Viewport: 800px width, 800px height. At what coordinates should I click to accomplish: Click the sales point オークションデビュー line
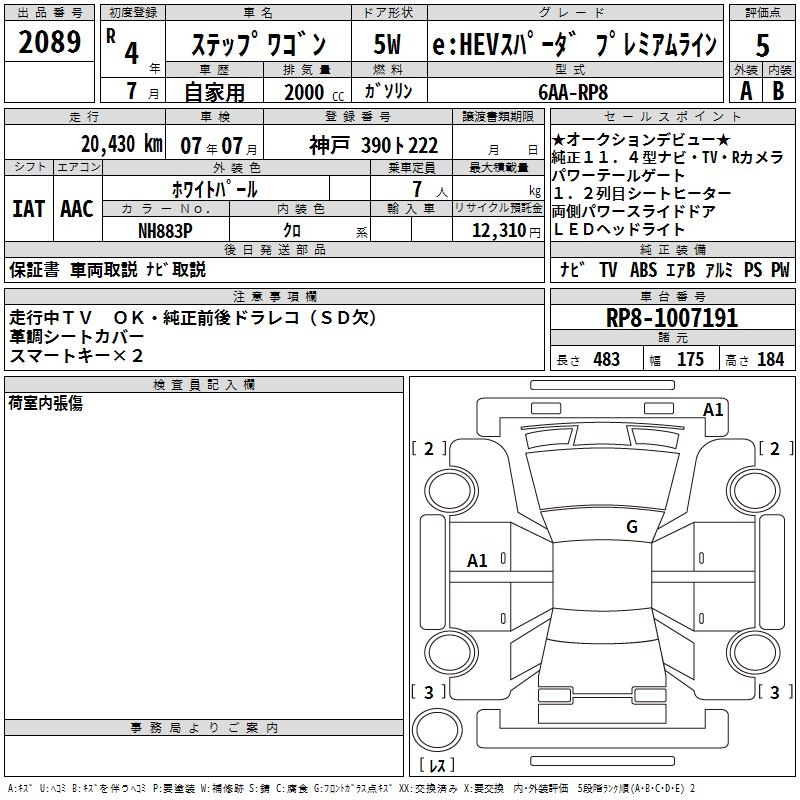point(641,139)
